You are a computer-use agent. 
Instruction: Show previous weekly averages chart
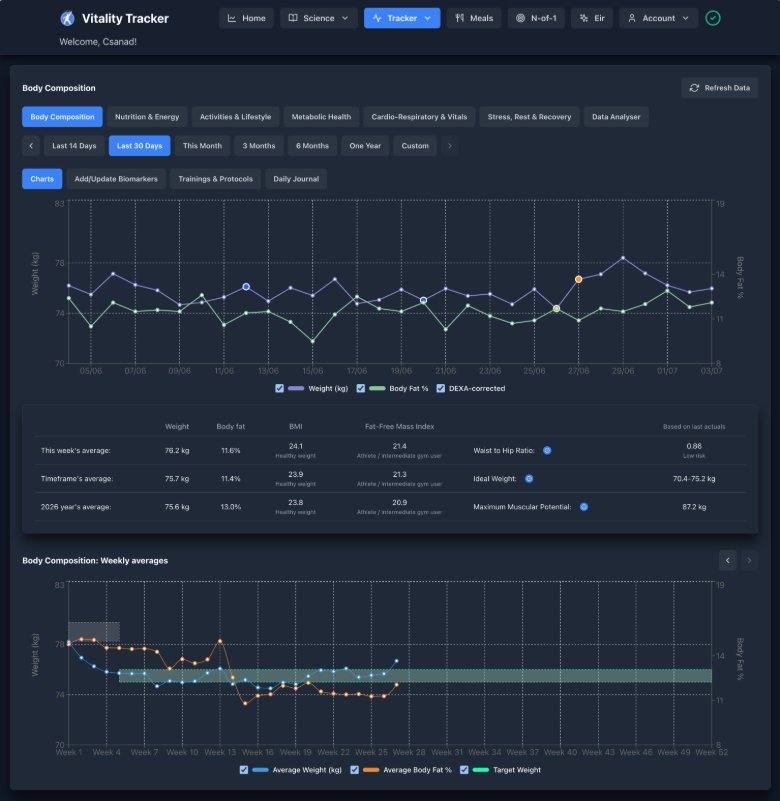click(x=727, y=560)
